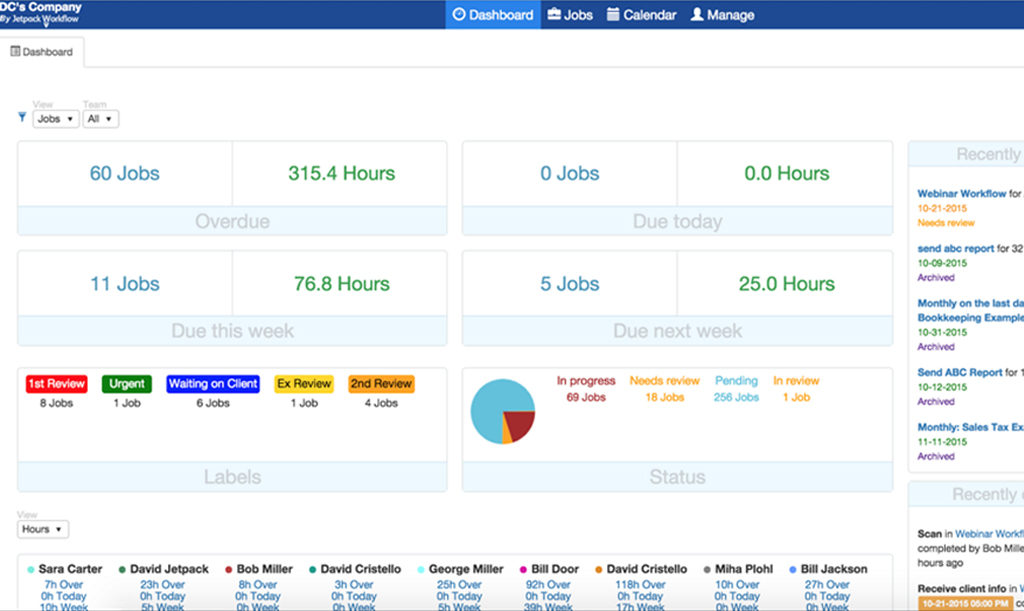Open the Hours view dropdown
This screenshot has width=1024, height=611.
[x=42, y=529]
